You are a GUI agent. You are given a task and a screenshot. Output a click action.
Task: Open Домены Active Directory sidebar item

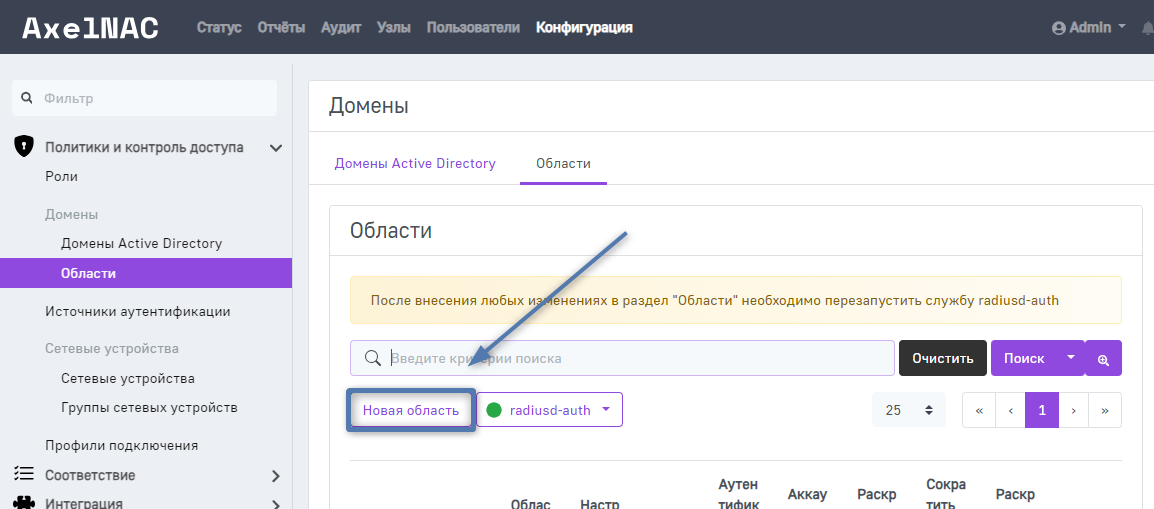pos(141,243)
